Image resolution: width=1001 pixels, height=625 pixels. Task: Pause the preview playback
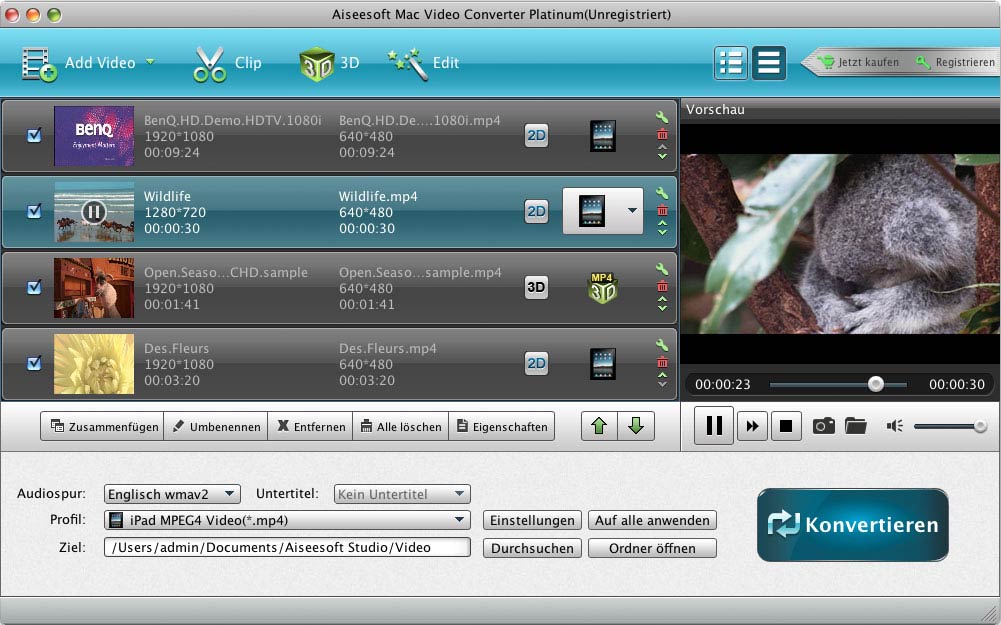[714, 425]
